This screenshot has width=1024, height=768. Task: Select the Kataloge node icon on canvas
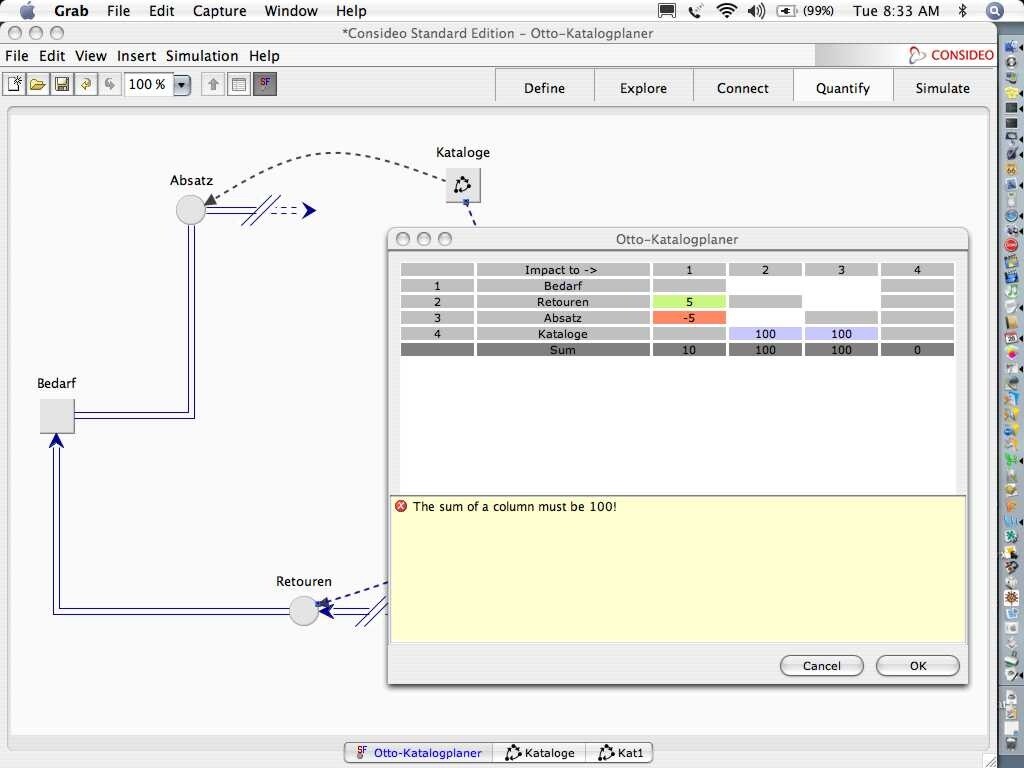pos(462,185)
